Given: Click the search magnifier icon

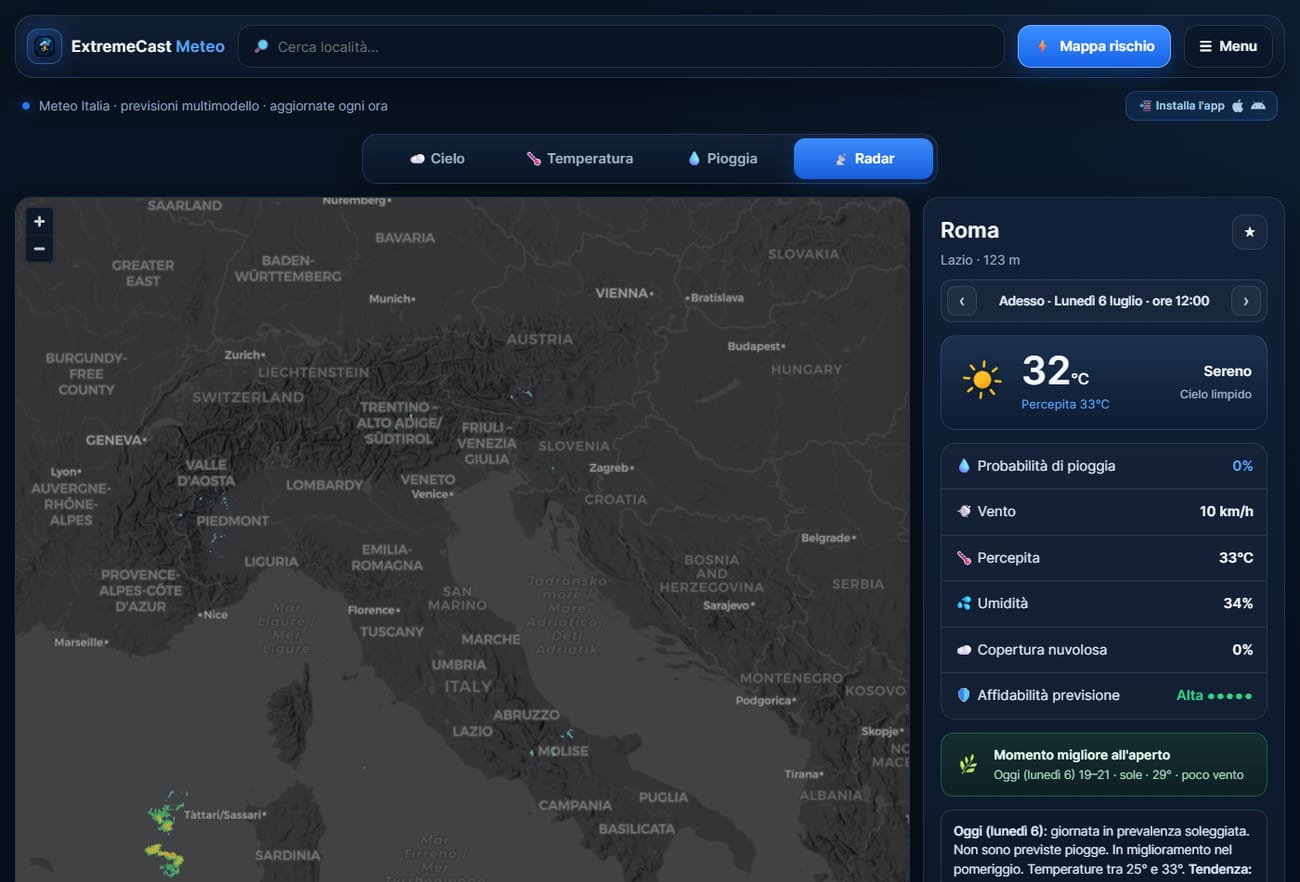Looking at the screenshot, I should click(261, 47).
